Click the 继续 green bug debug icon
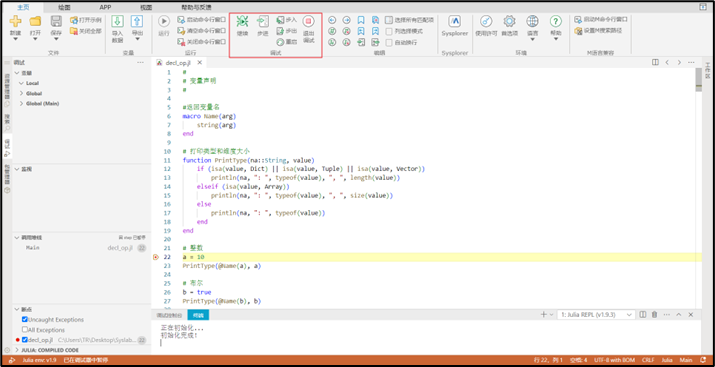 [x=243, y=21]
